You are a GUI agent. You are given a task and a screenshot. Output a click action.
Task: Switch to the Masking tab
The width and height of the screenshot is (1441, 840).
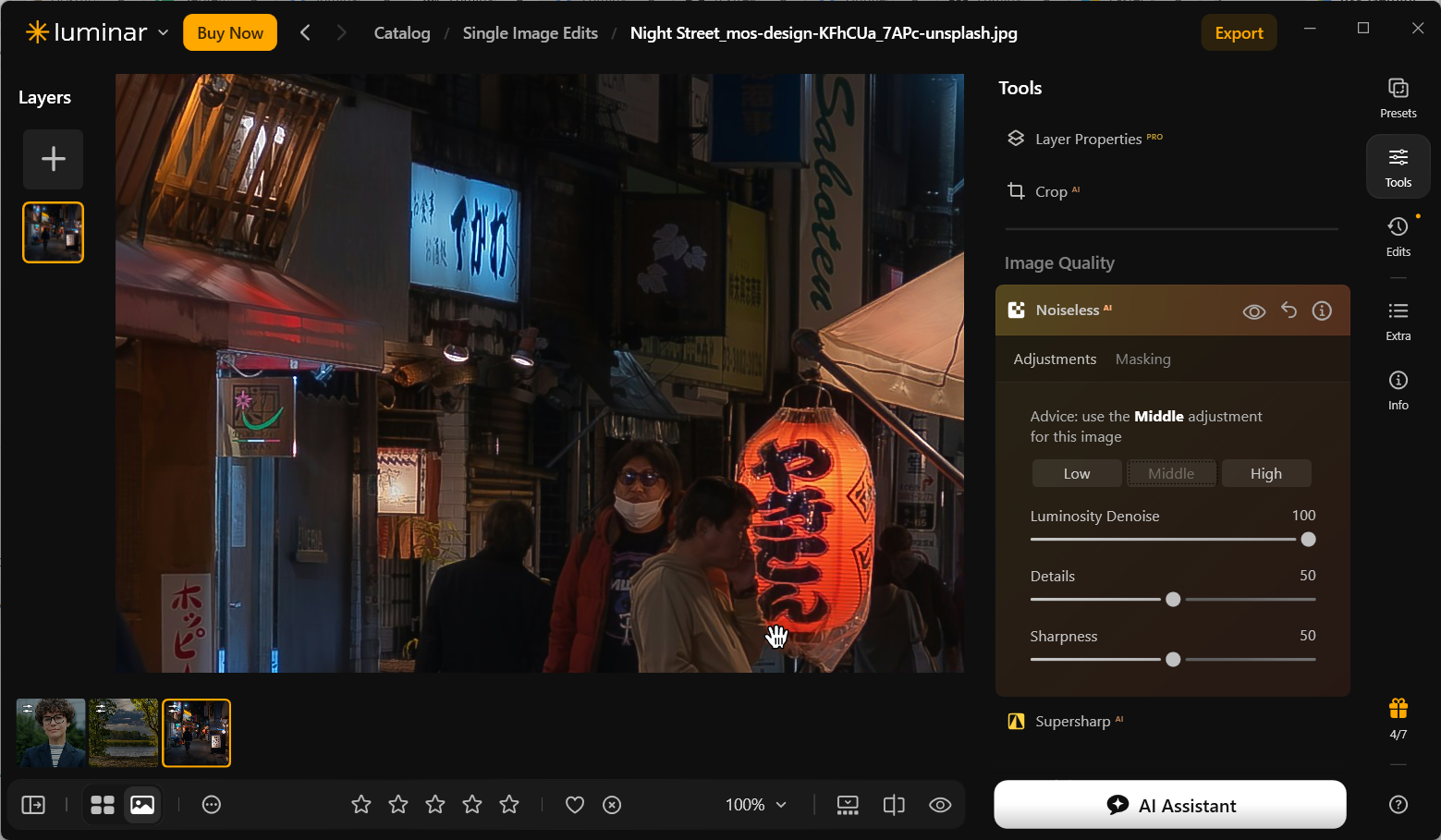[x=1142, y=359]
